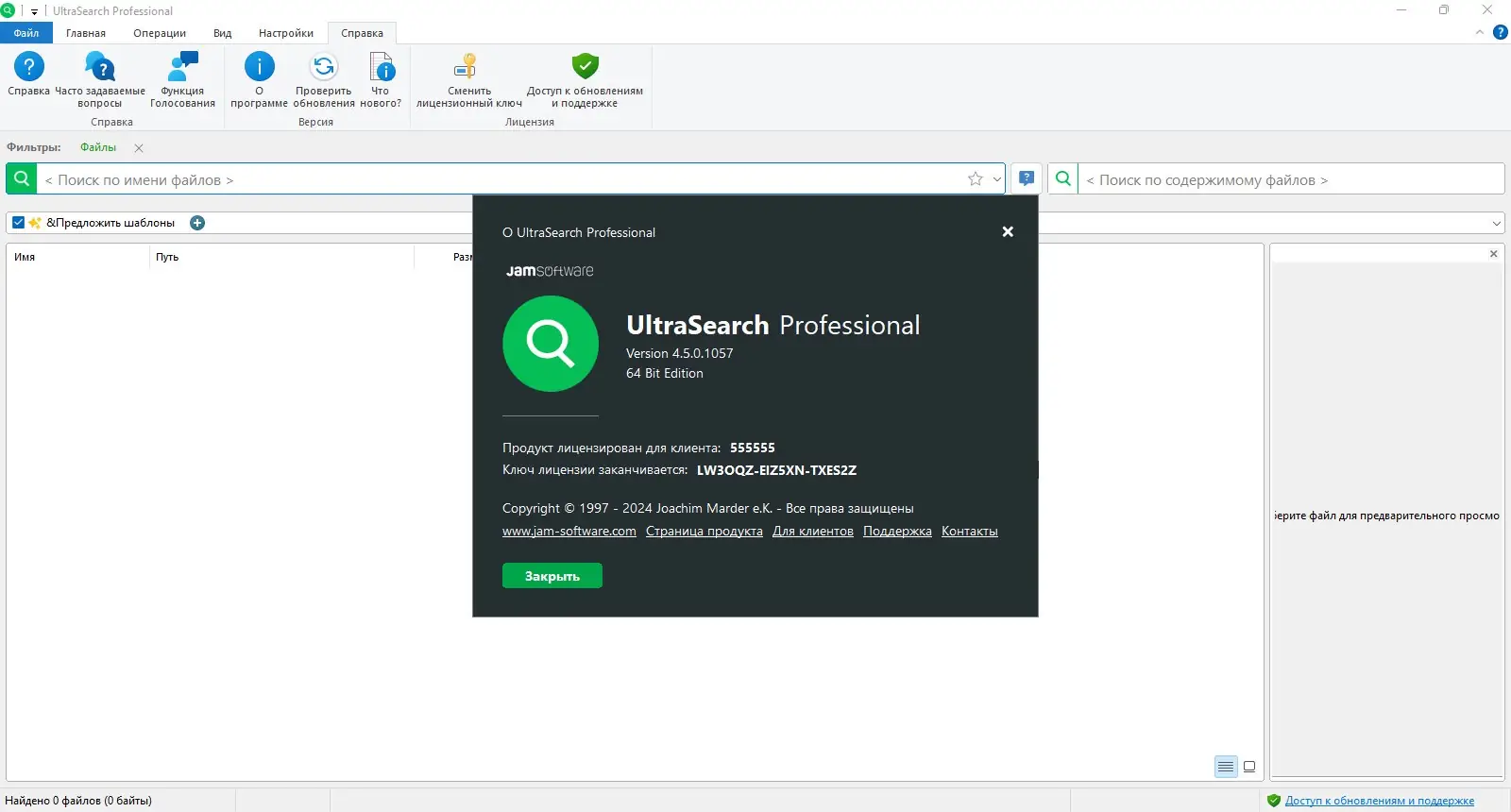Sort by the Путь column header
This screenshot has width=1511, height=812.
(x=281, y=257)
